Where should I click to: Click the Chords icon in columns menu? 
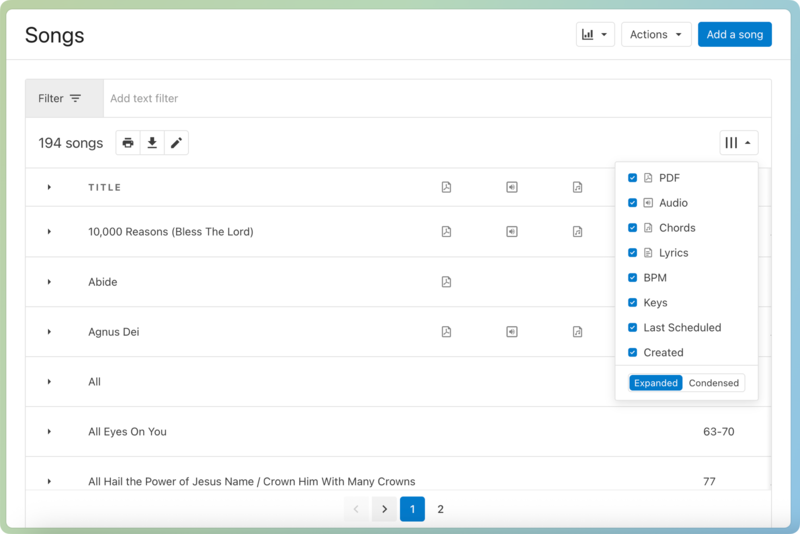point(648,227)
